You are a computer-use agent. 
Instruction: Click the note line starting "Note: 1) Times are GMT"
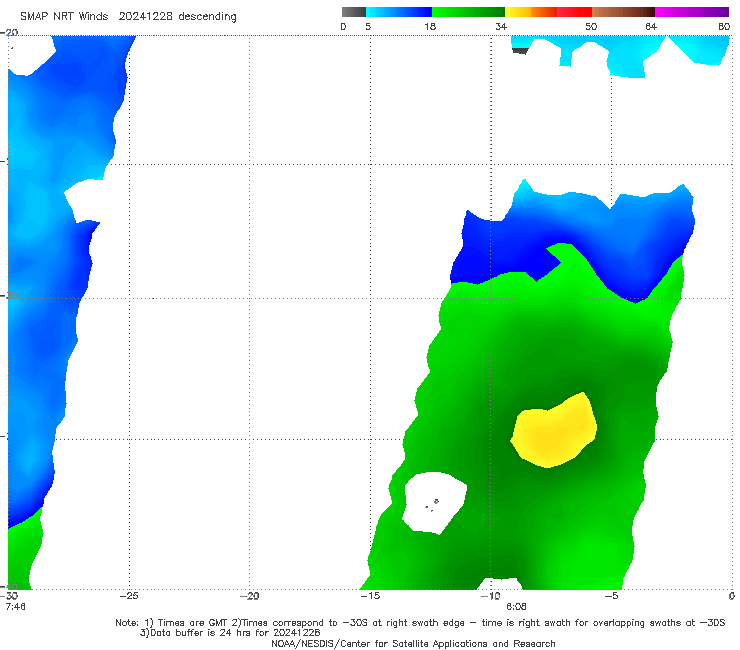(x=420, y=623)
